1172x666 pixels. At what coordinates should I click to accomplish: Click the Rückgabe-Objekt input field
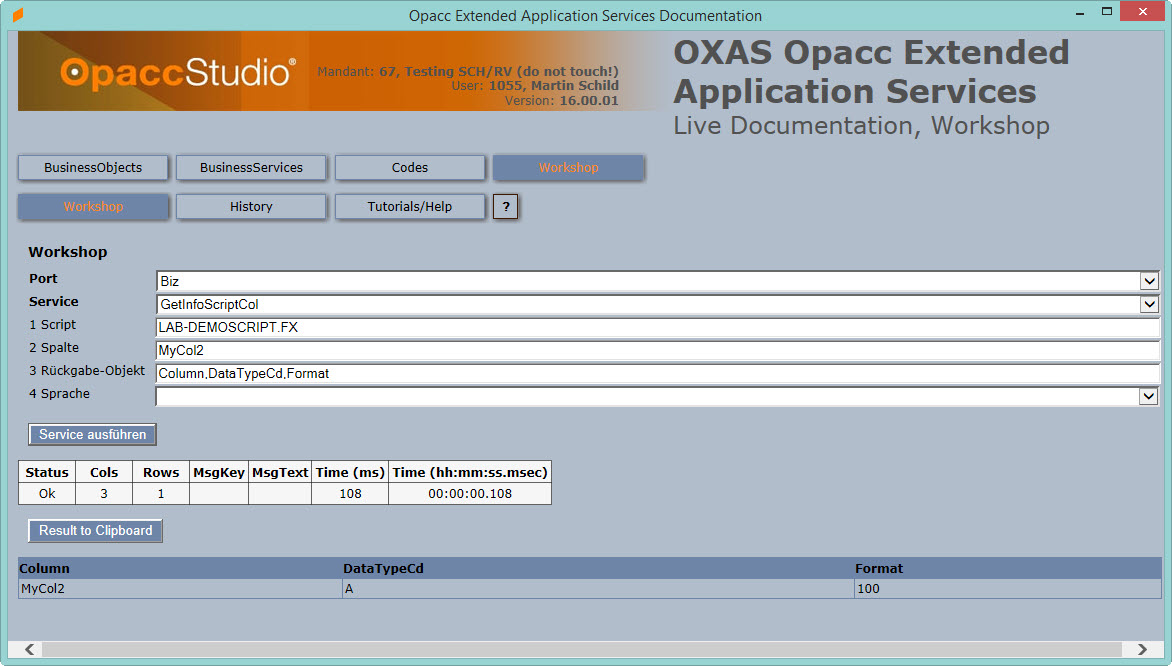(x=658, y=374)
